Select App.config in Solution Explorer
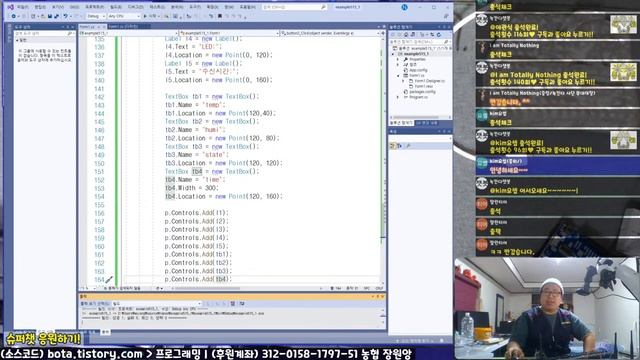The width and height of the screenshot is (640, 360). (x=418, y=70)
